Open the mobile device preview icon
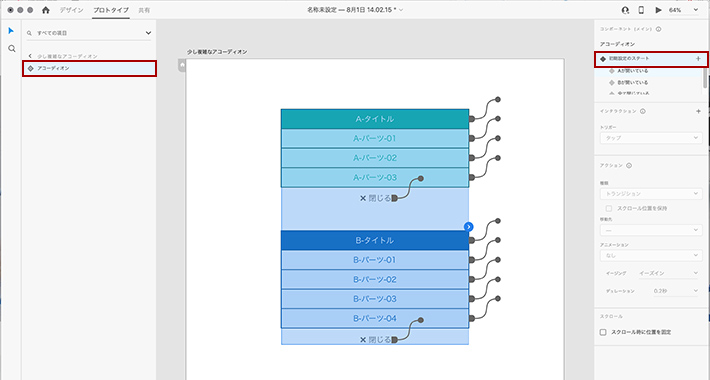The height and width of the screenshot is (380, 710). click(x=641, y=10)
